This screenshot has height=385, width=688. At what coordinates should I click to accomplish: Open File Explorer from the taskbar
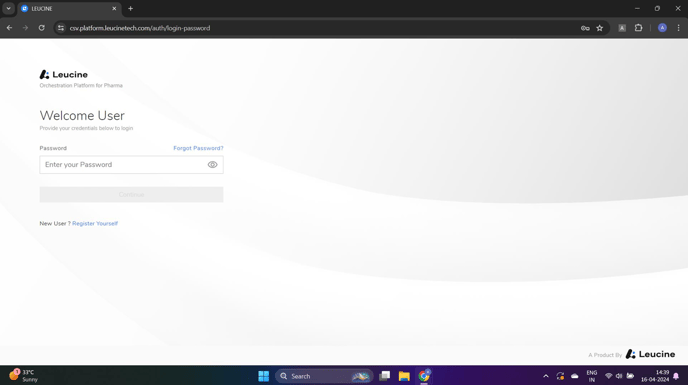(404, 376)
